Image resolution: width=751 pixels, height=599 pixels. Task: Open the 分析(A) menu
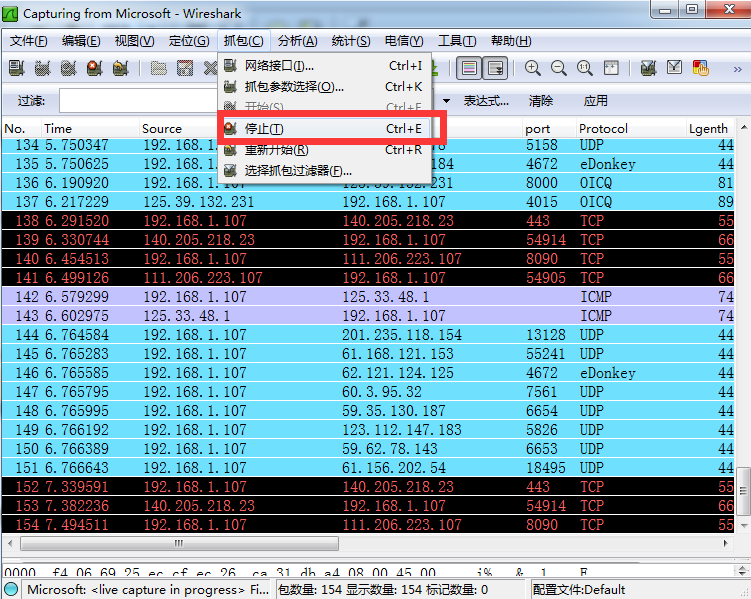tap(297, 41)
